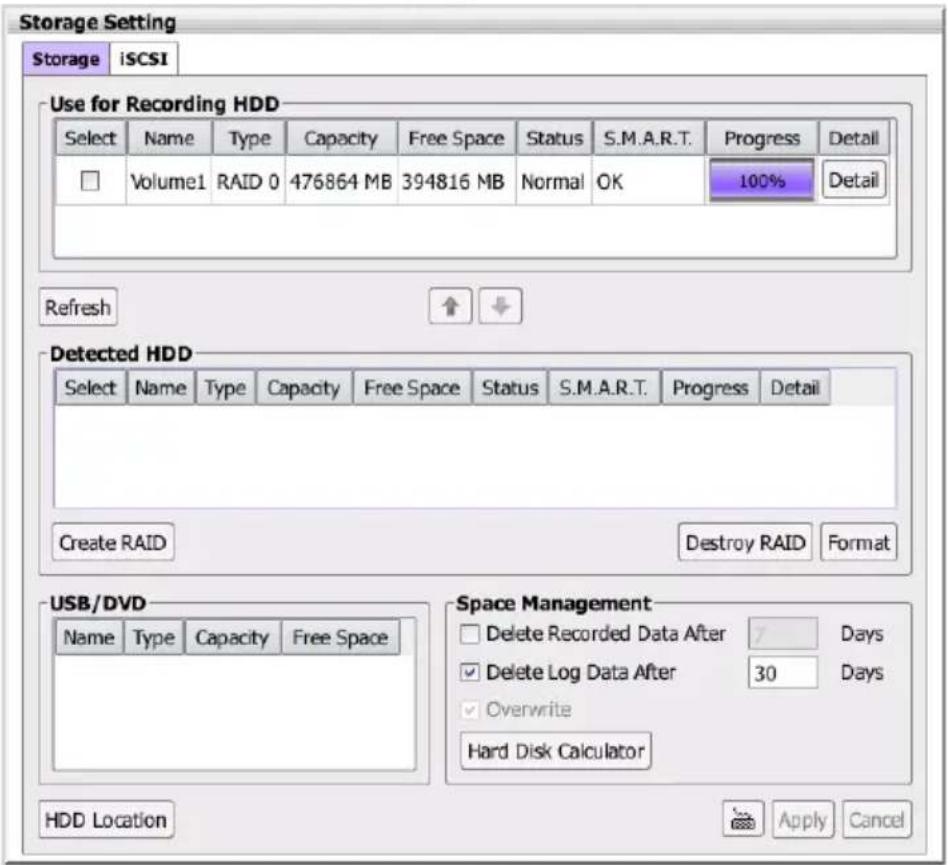Screen dimensions: 948x865
Task: Click the Destroy RAID button
Action: point(745,542)
